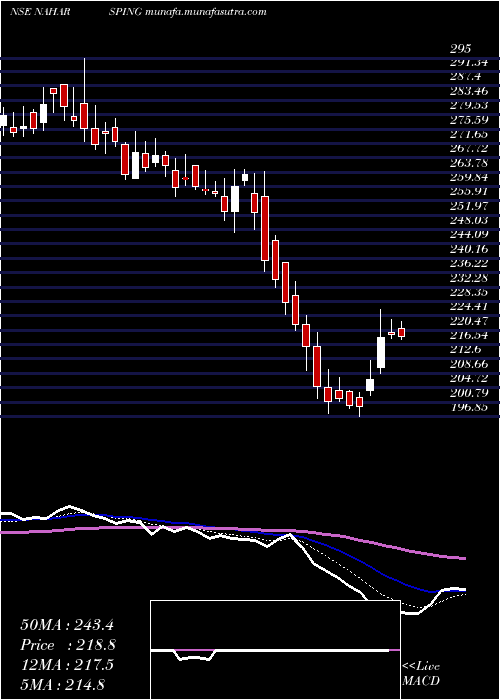Click inside the MACD indicator box
This screenshot has width=500, height=700.
[275, 650]
